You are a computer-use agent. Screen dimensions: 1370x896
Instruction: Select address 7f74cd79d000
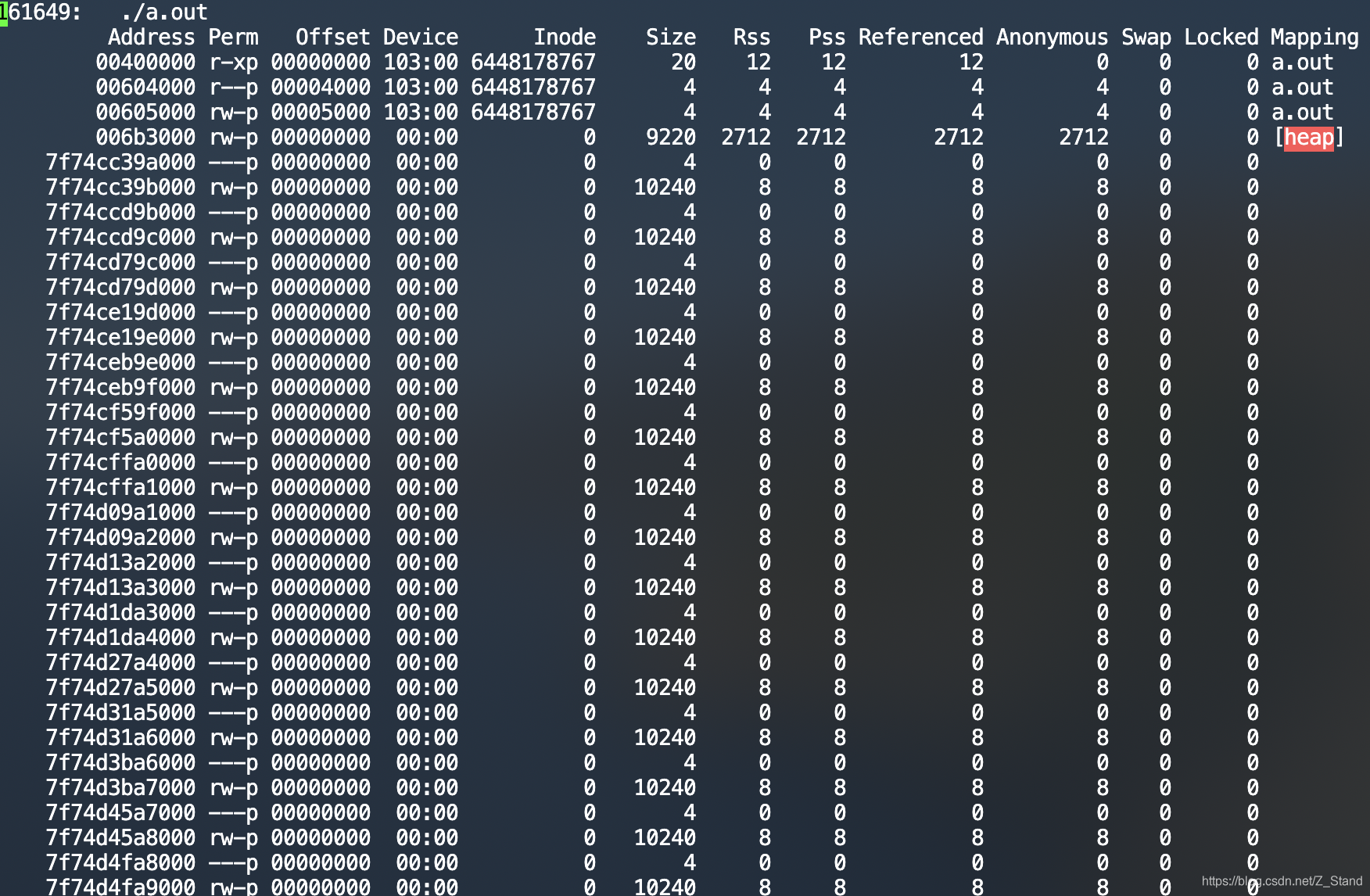point(120,288)
